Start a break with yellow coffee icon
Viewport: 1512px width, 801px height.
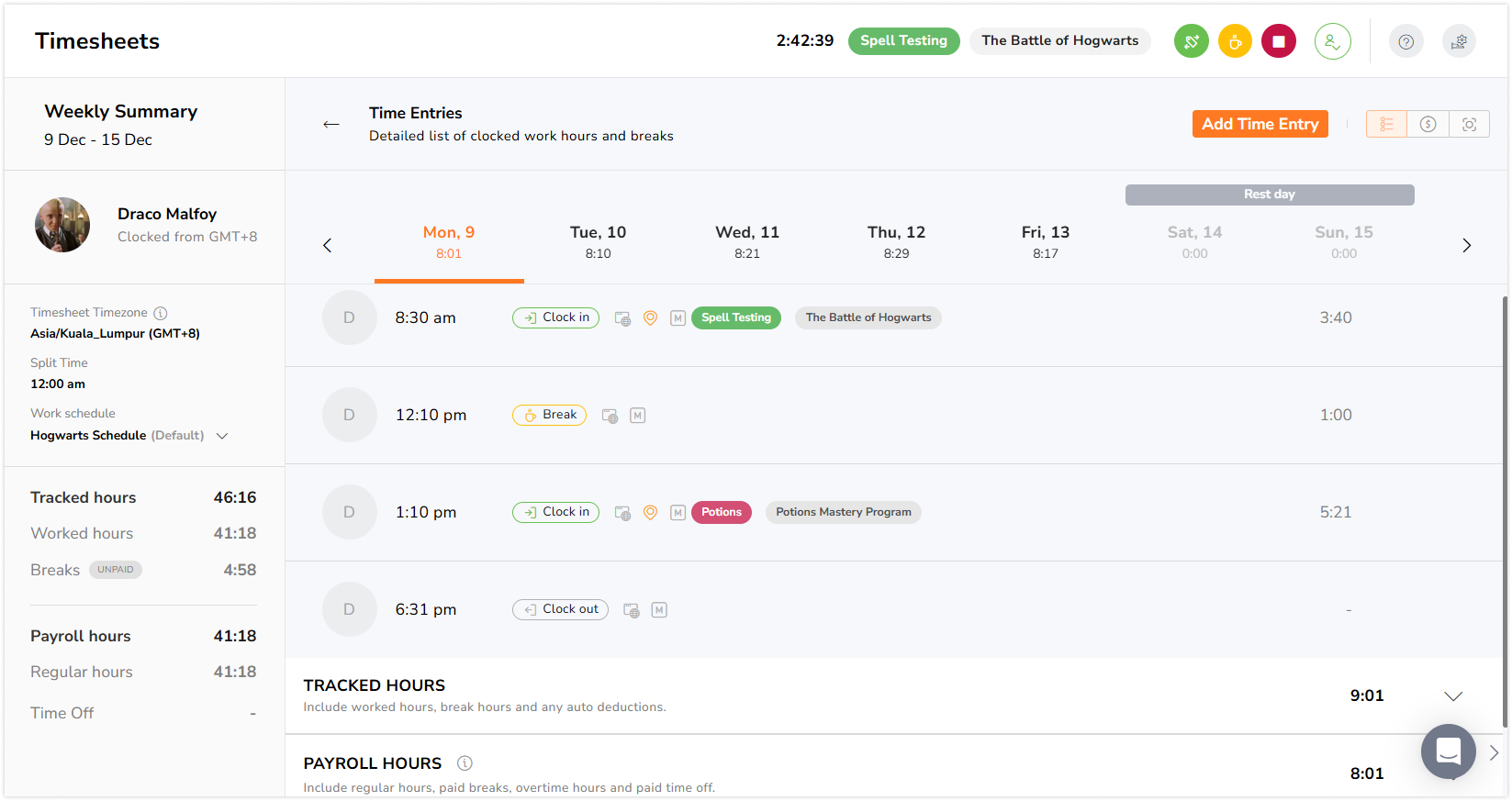coord(1235,41)
